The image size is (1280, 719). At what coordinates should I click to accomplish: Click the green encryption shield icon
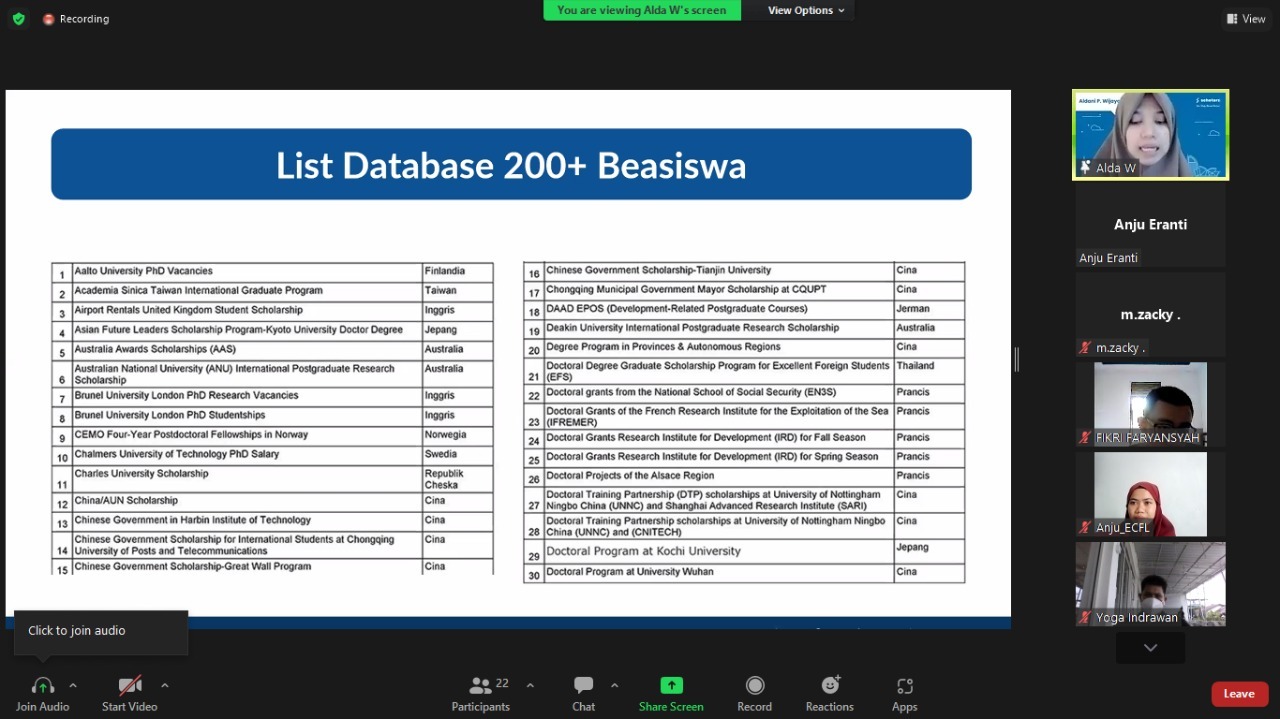18,18
